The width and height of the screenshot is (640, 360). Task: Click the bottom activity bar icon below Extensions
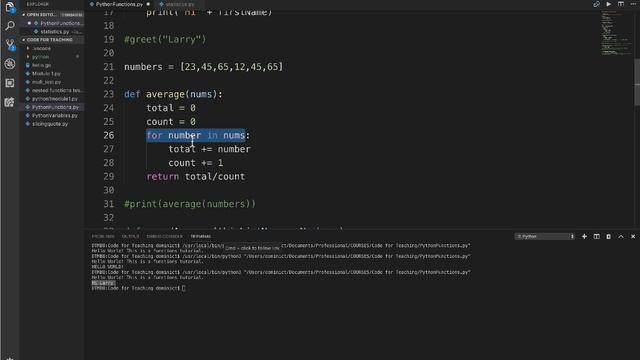pos(10,102)
